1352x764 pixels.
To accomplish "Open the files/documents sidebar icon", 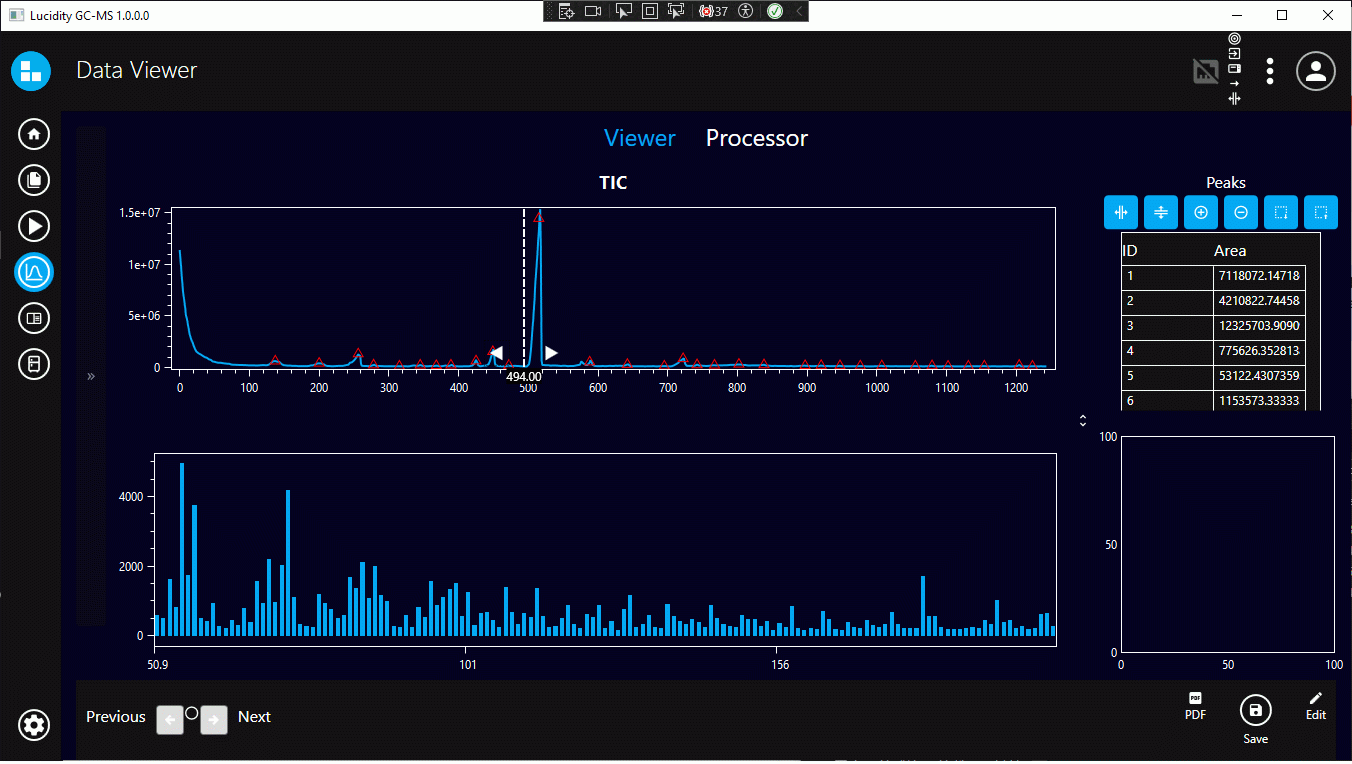I will tap(34, 180).
